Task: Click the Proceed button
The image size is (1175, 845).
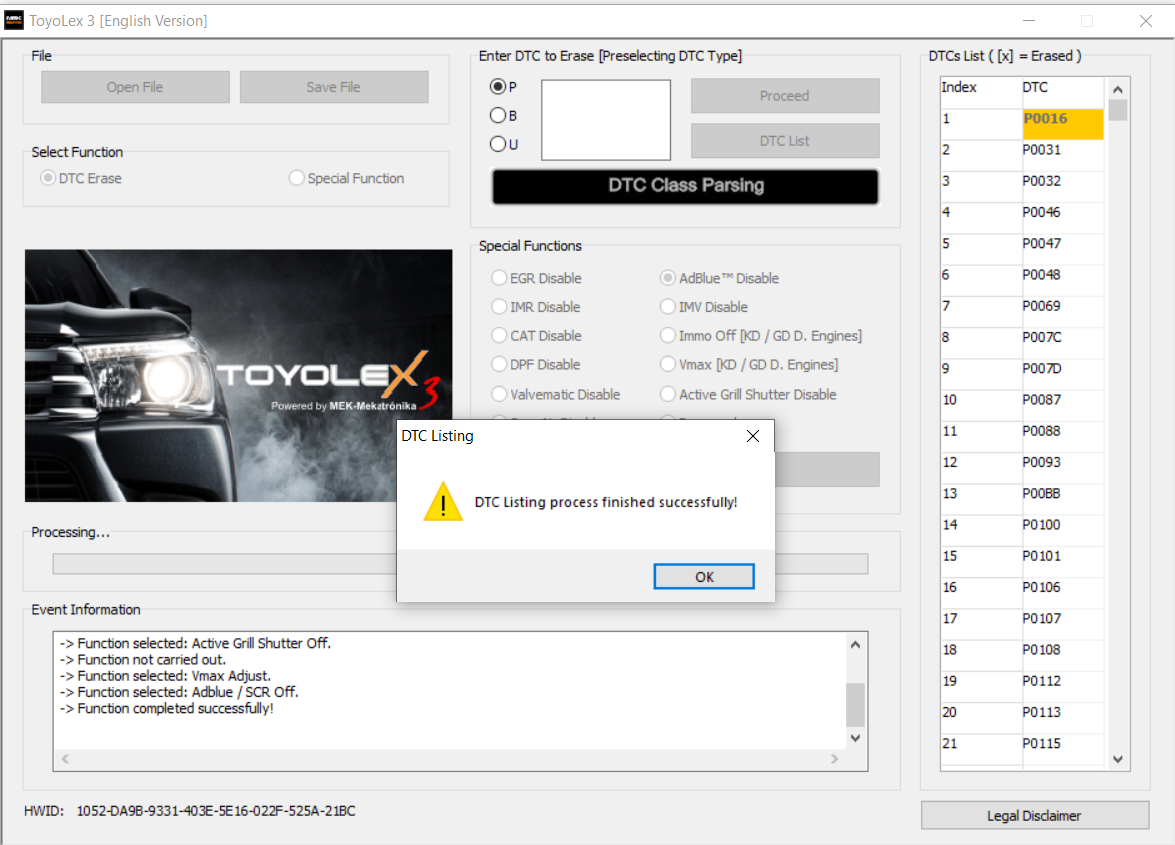Action: 785,96
